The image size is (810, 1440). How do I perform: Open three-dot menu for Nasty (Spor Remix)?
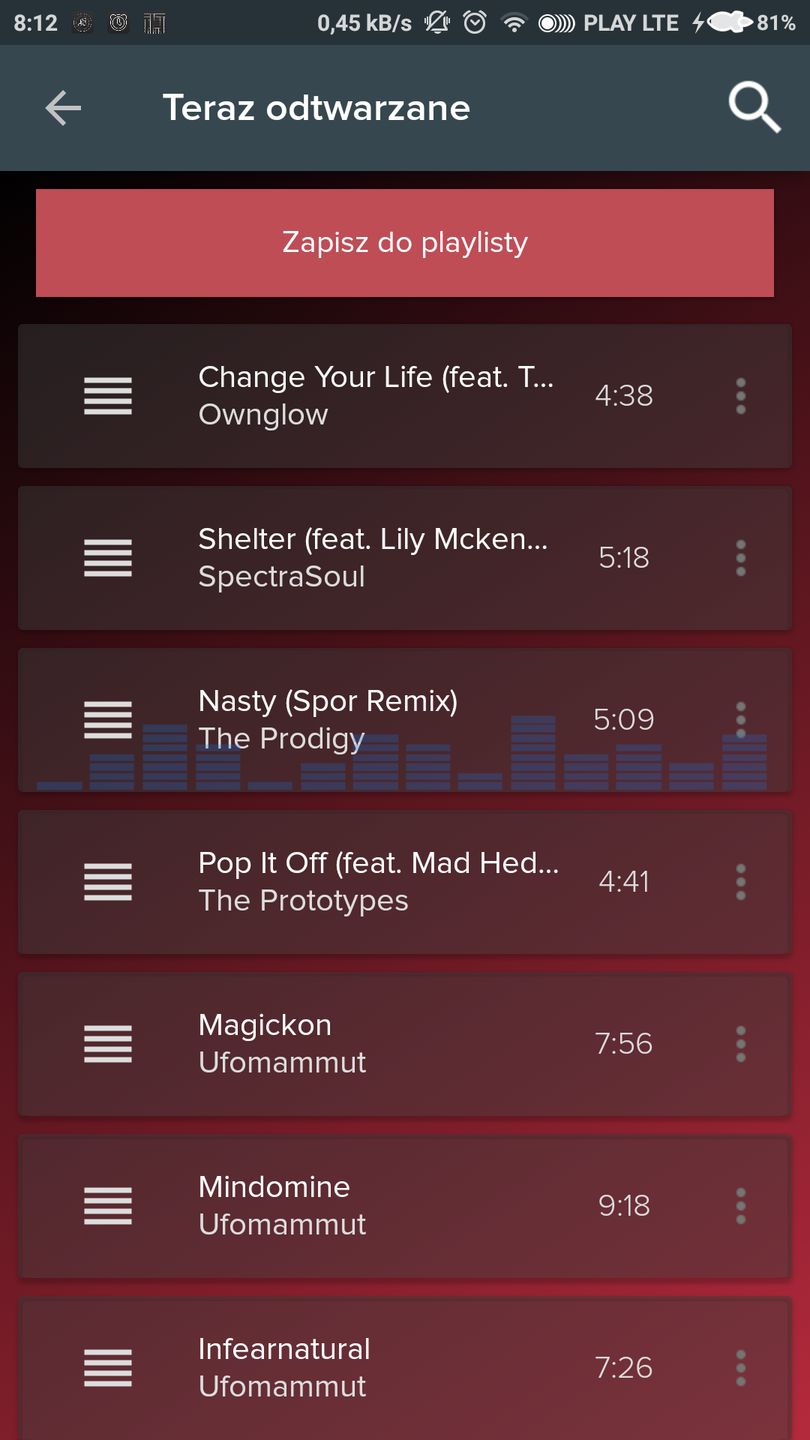[x=741, y=720]
